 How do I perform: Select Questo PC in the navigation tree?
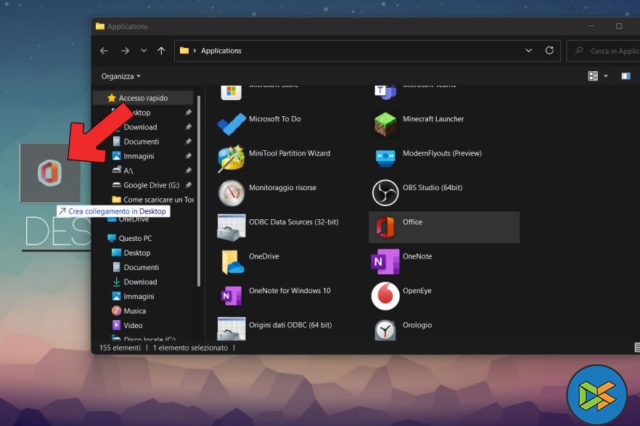click(x=137, y=238)
